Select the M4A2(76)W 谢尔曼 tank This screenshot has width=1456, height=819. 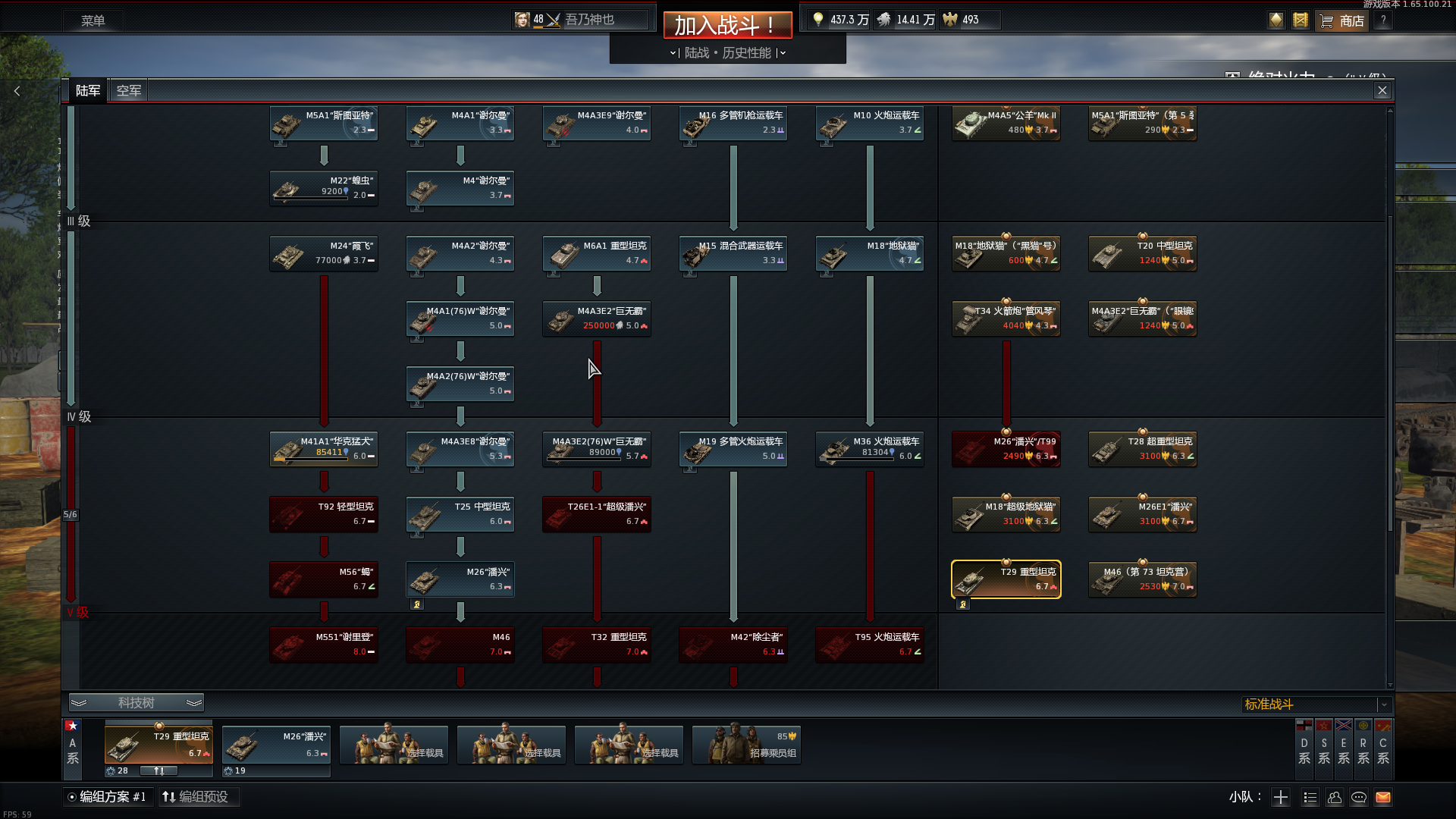tap(460, 384)
